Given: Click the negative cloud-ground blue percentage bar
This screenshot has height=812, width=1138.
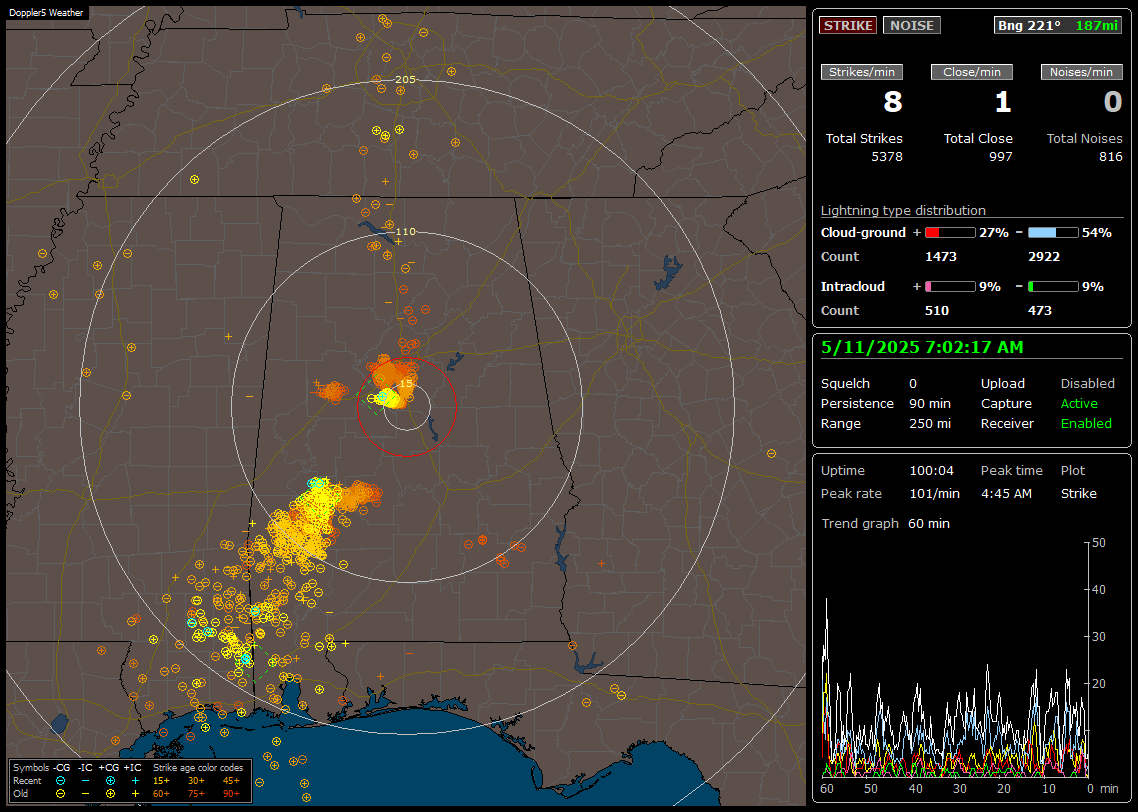Looking at the screenshot, I should coord(1053,232).
